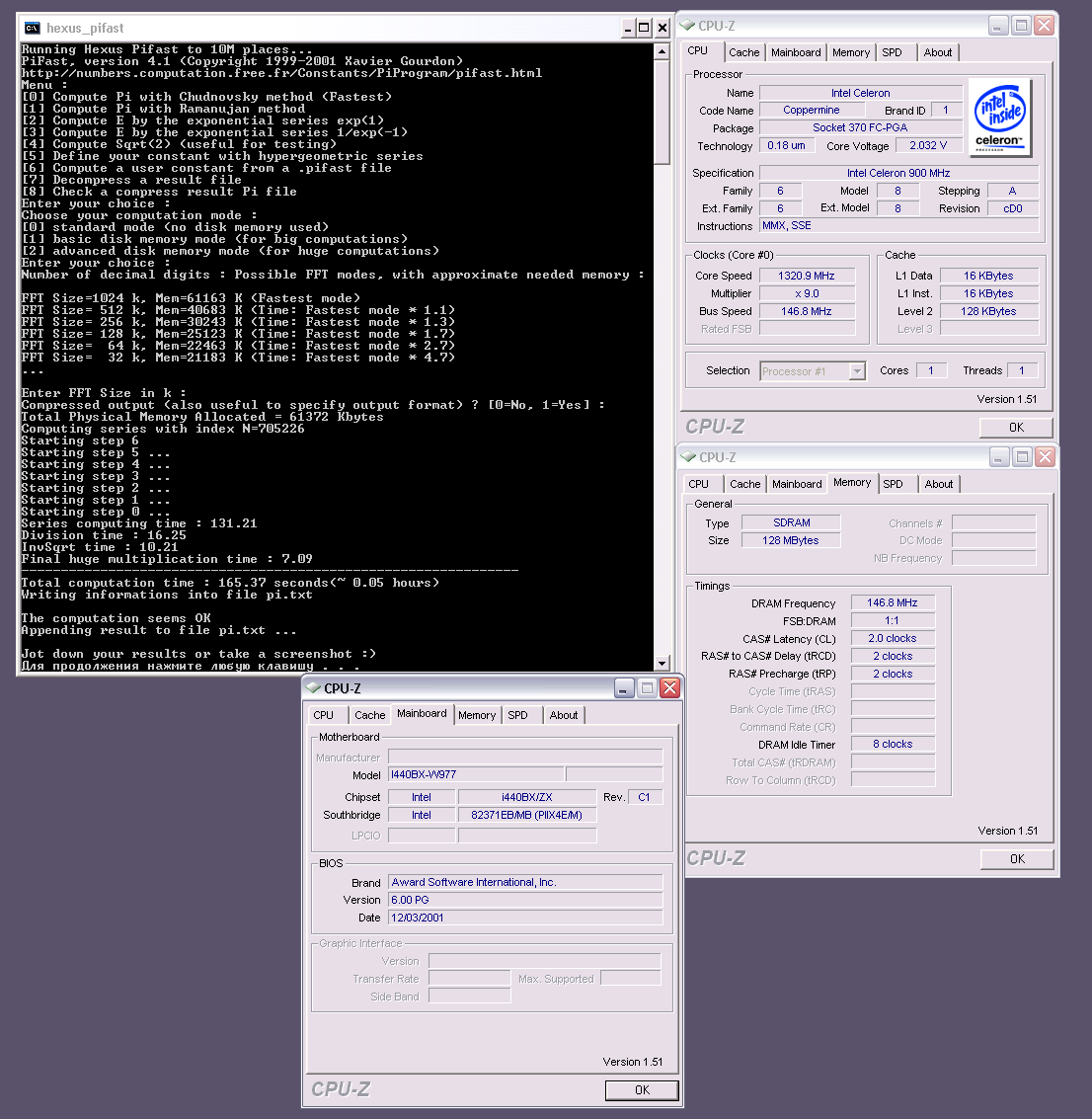Click the Code Name field 'Coppermine'
1092x1119 pixels.
click(x=812, y=110)
